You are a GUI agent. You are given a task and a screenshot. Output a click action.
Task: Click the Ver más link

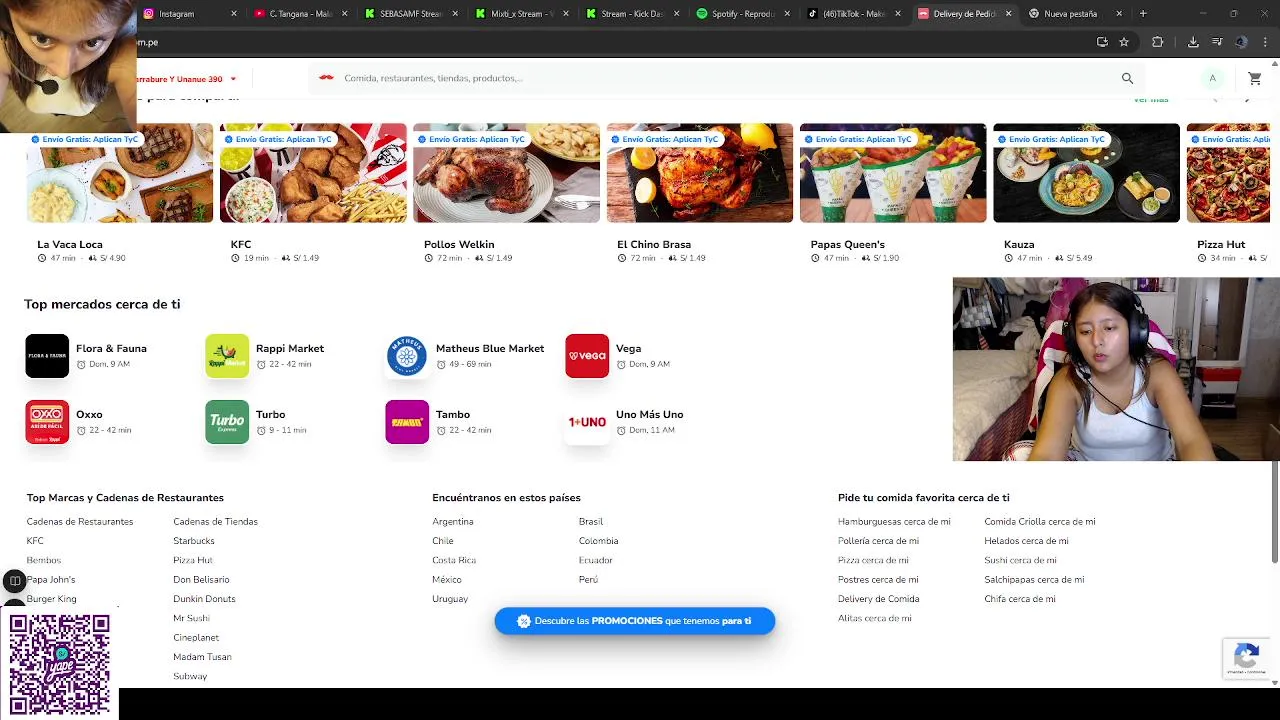point(1151,99)
